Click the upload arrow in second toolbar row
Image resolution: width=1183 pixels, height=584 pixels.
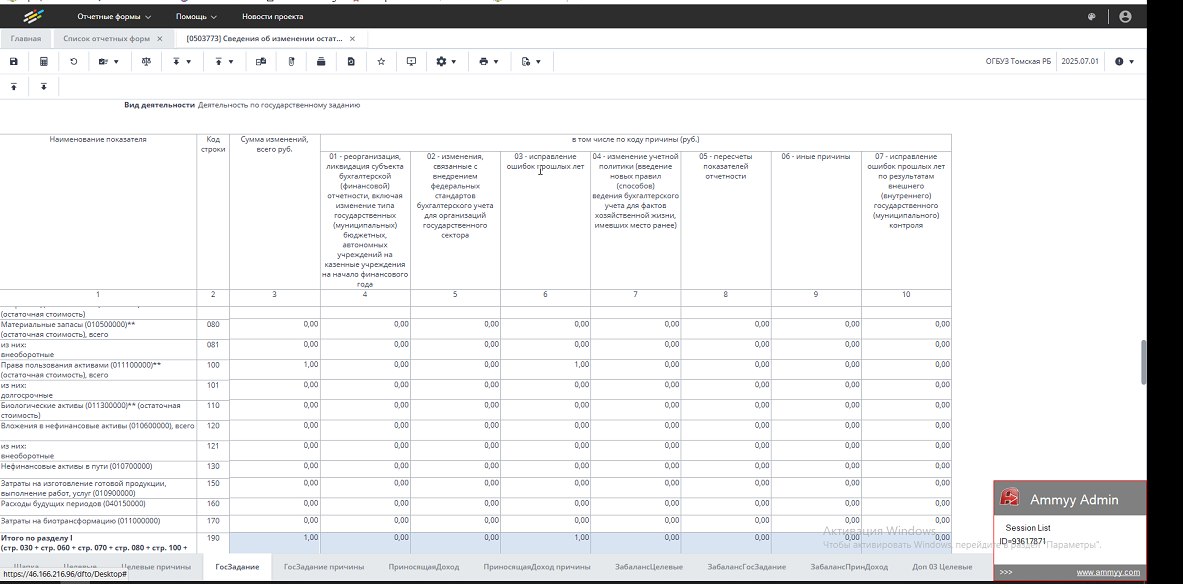click(x=14, y=87)
